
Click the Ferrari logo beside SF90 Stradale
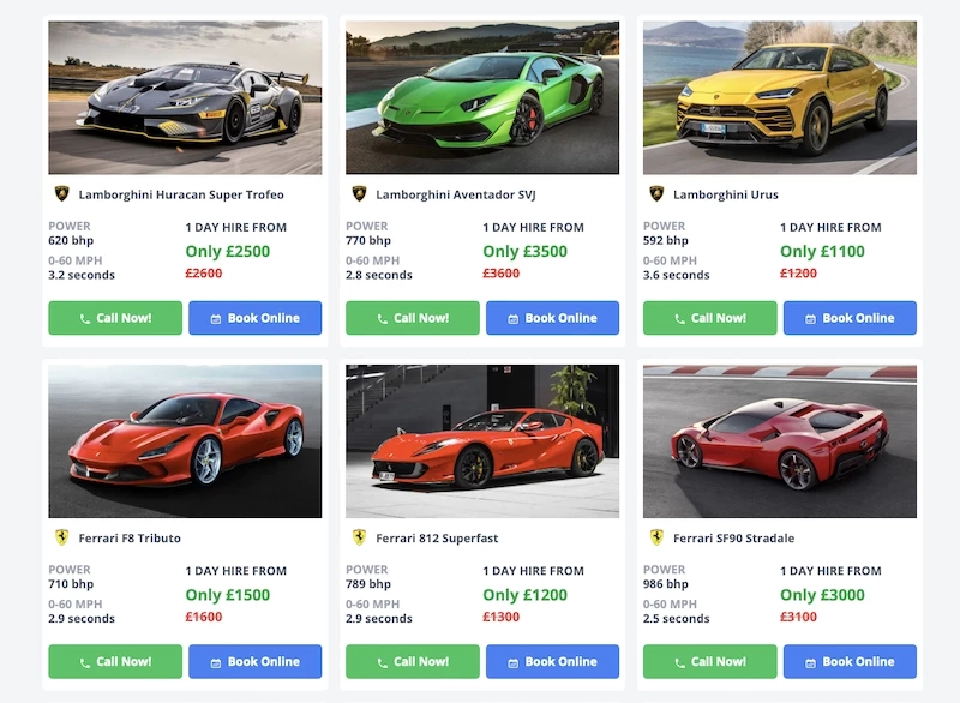point(656,538)
